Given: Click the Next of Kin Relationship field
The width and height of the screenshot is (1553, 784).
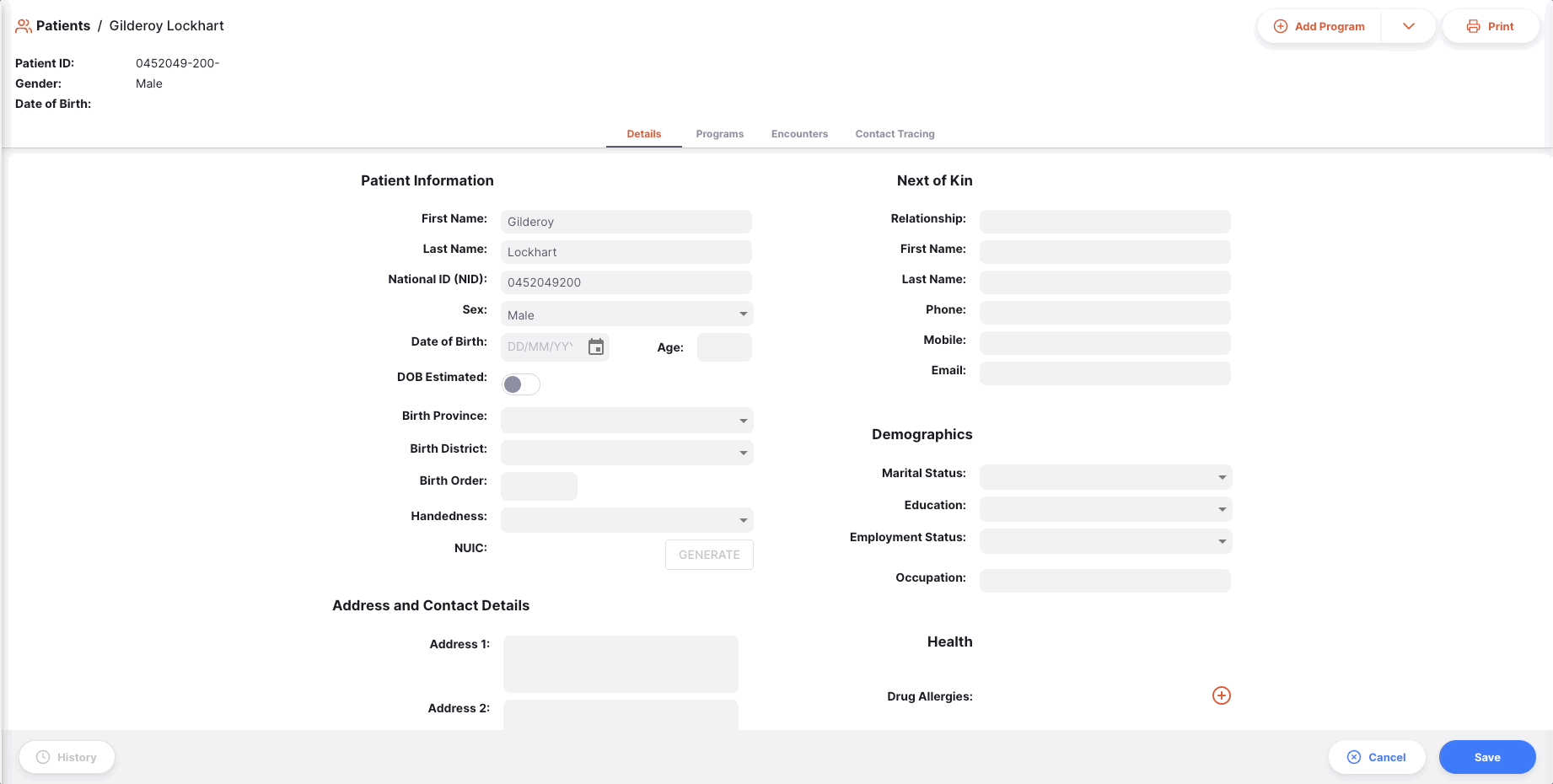Looking at the screenshot, I should pyautogui.click(x=1104, y=222).
